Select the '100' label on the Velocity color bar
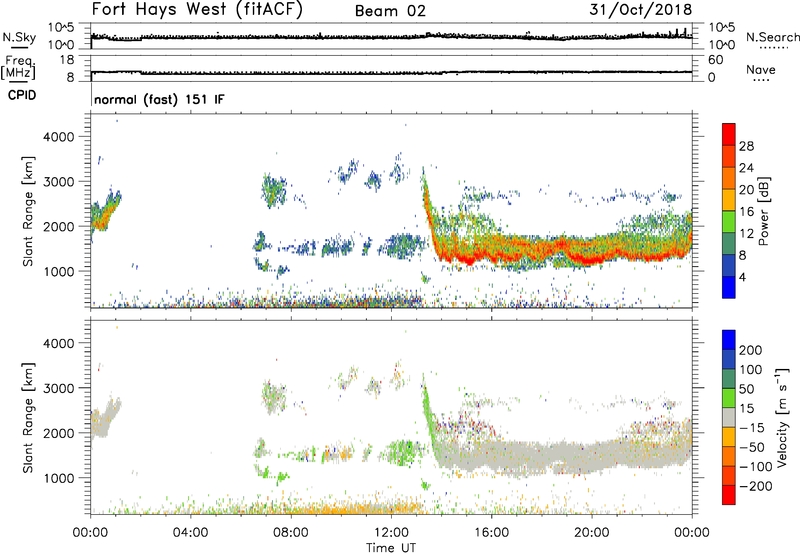This screenshot has width=800, height=554. 751,369
